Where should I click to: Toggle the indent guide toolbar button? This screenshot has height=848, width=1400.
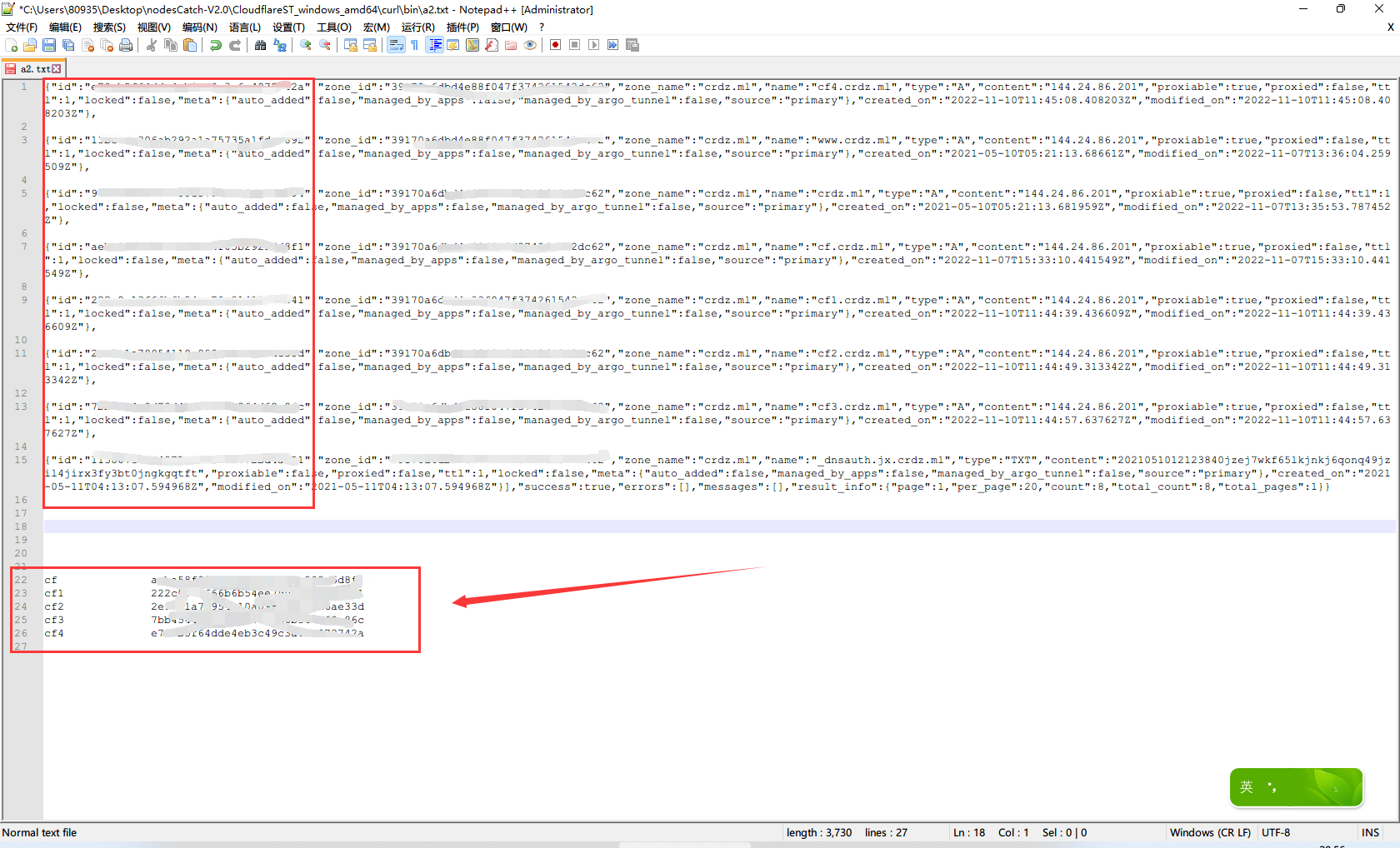point(434,45)
